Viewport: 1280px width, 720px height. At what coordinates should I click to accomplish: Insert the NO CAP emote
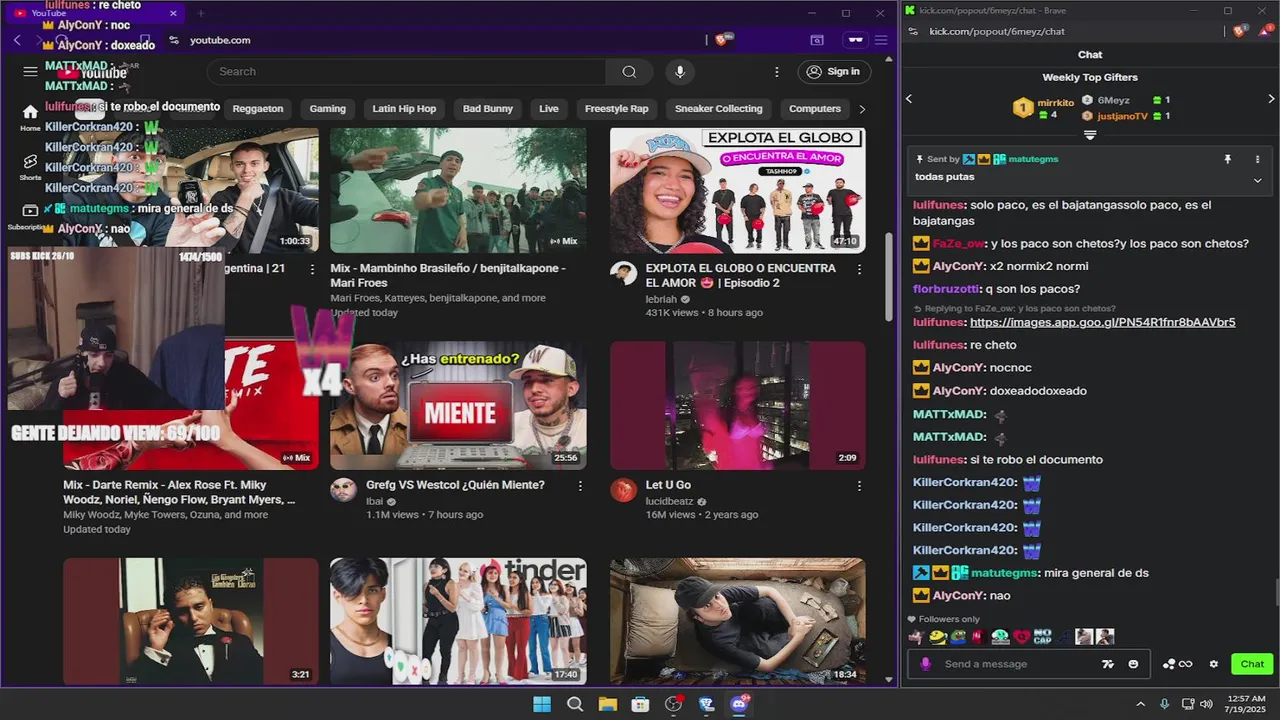tap(1042, 637)
